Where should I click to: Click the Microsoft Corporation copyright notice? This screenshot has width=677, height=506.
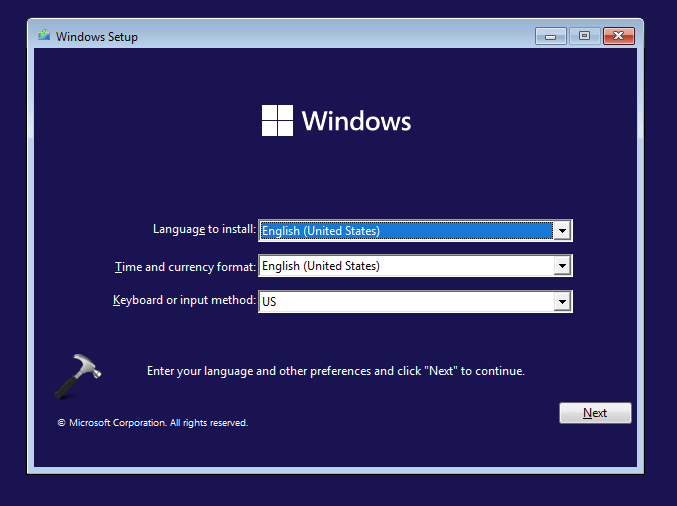152,423
